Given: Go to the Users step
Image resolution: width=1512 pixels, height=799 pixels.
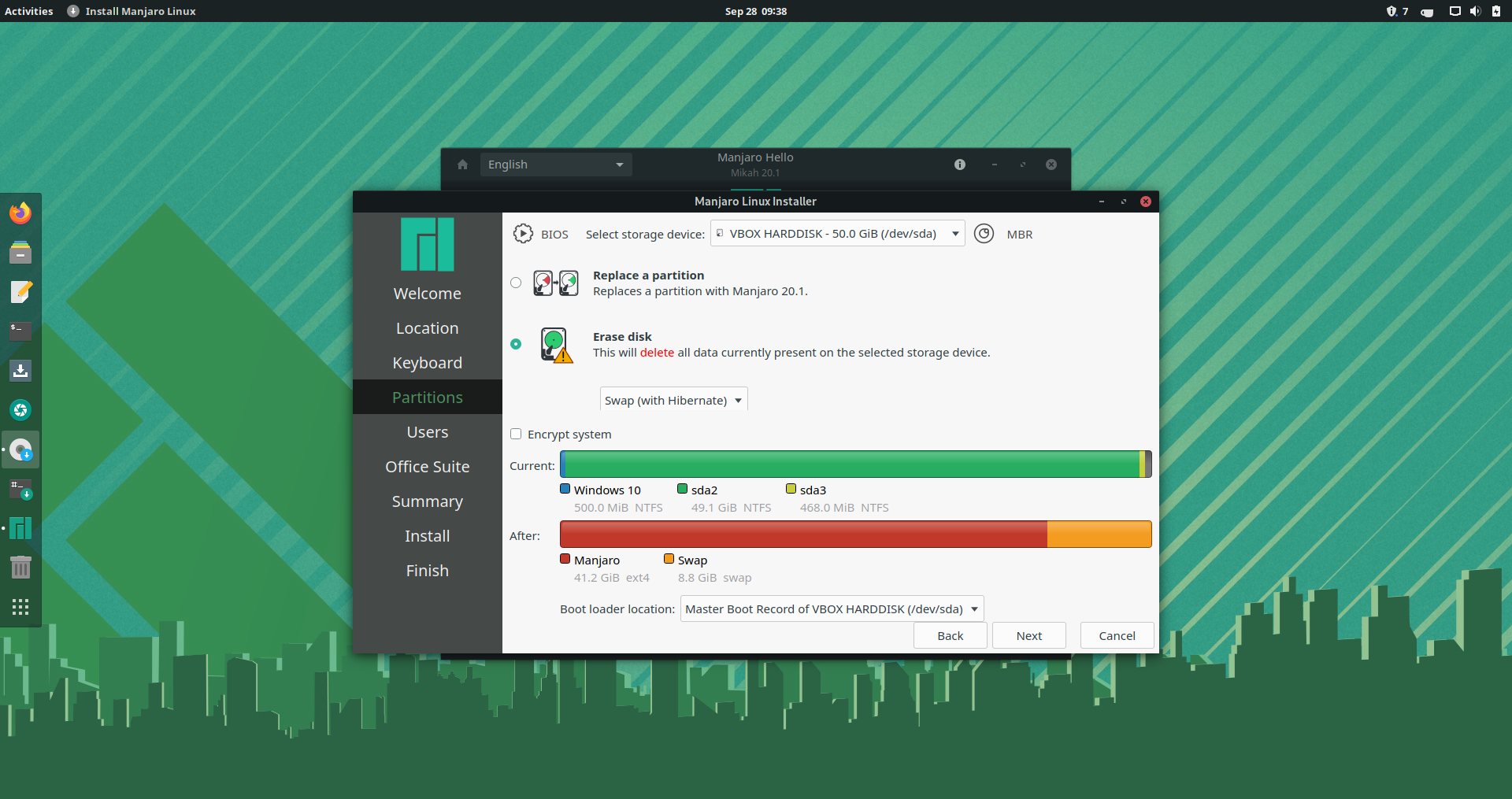Looking at the screenshot, I should (x=428, y=432).
